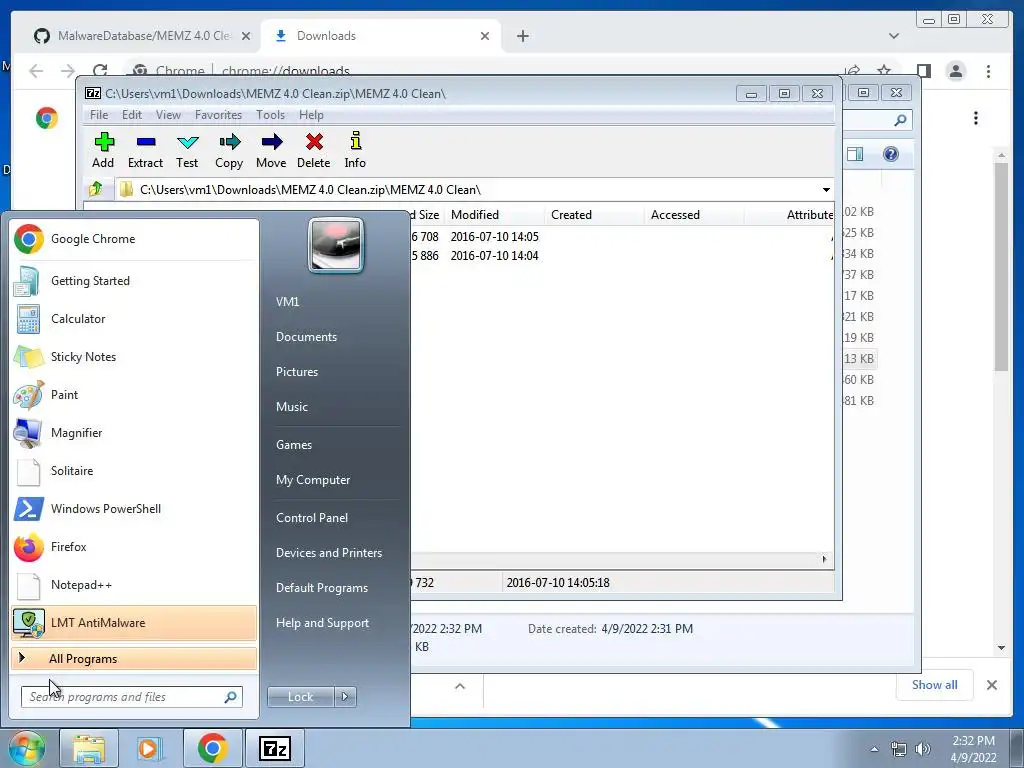Open Chrome tab search dropdown arrow
Image resolution: width=1024 pixels, height=768 pixels.
click(x=894, y=36)
